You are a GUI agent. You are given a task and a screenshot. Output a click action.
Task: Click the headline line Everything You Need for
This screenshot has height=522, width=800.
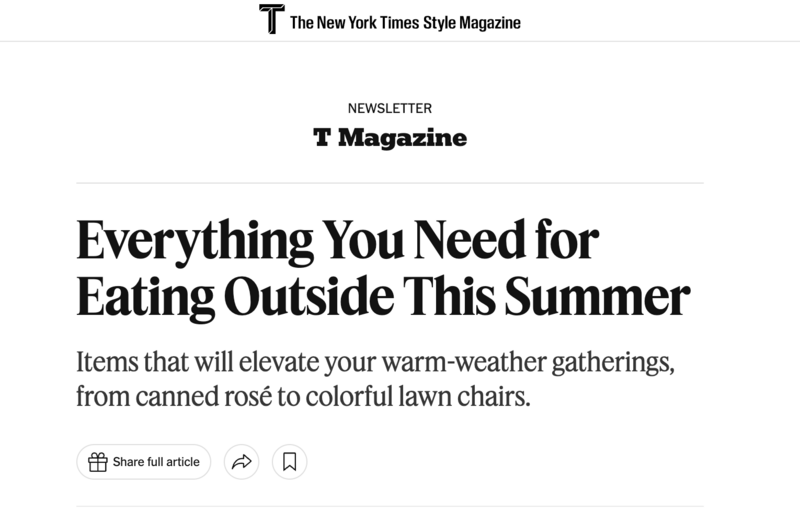[337, 240]
